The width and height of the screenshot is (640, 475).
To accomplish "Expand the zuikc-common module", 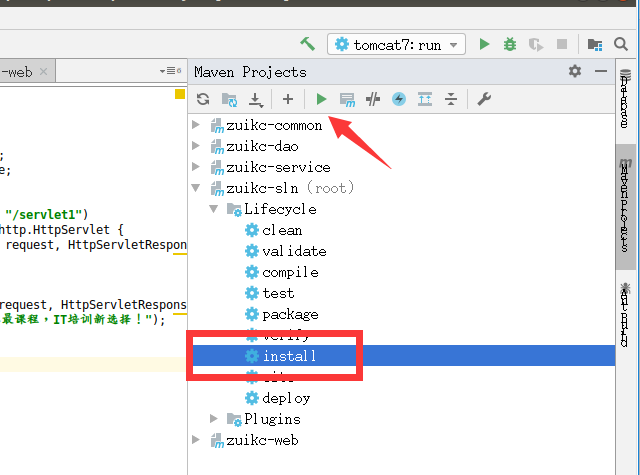I will (196, 124).
